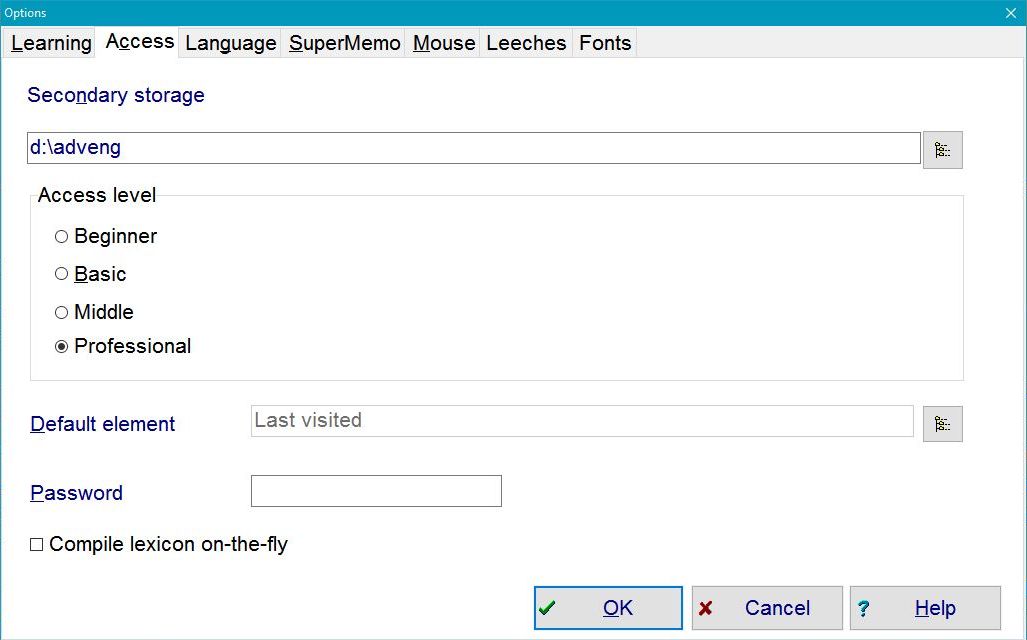1027x640 pixels.
Task: Select the Beginner access level
Action: pyautogui.click(x=62, y=237)
